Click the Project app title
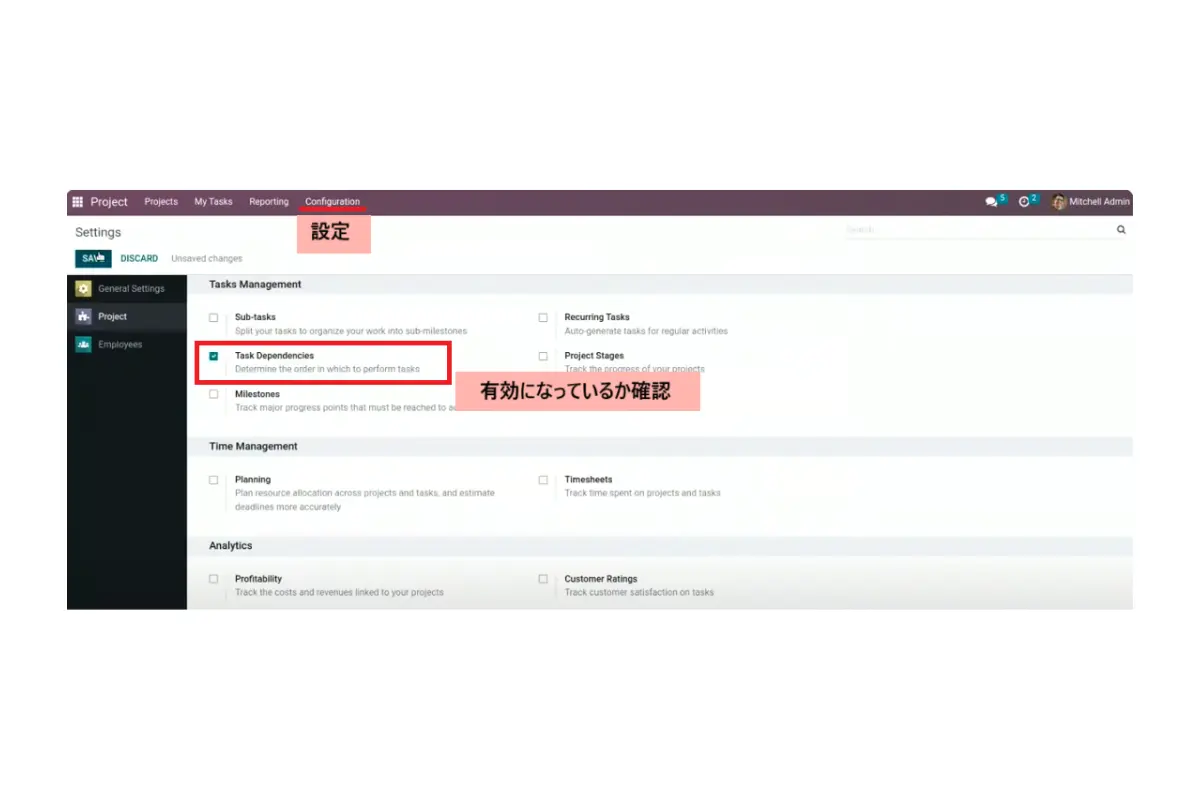The width and height of the screenshot is (1200, 800). (x=109, y=202)
